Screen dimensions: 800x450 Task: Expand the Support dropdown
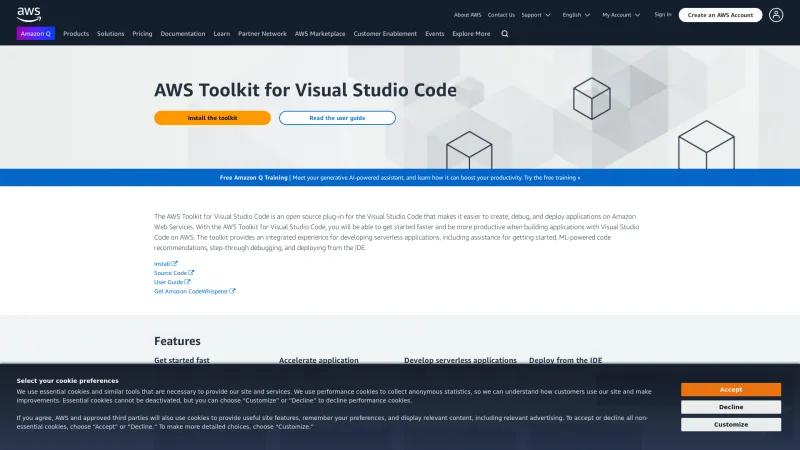pyautogui.click(x=536, y=15)
